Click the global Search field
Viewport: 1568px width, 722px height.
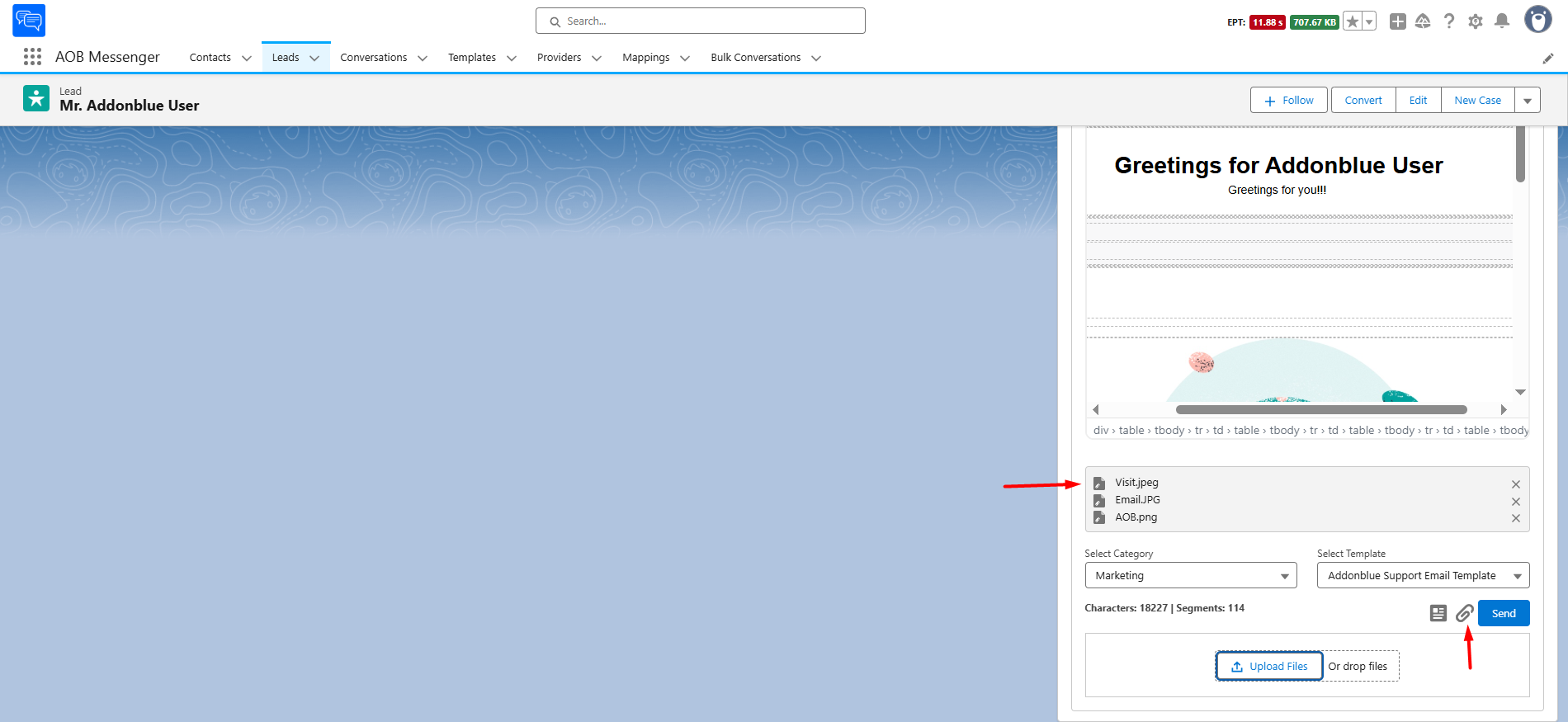(701, 21)
